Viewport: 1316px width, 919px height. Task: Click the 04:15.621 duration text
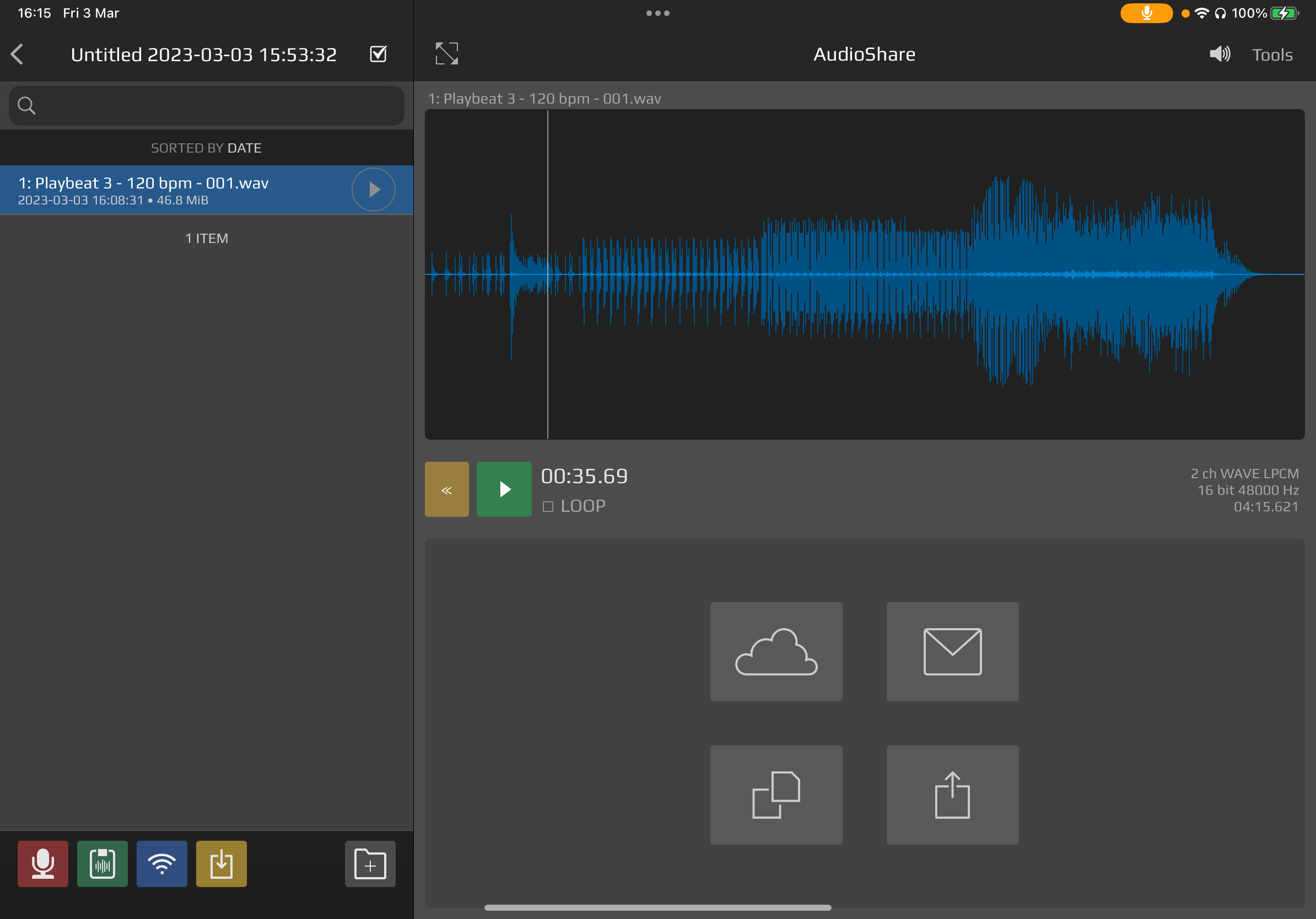pyautogui.click(x=1266, y=506)
